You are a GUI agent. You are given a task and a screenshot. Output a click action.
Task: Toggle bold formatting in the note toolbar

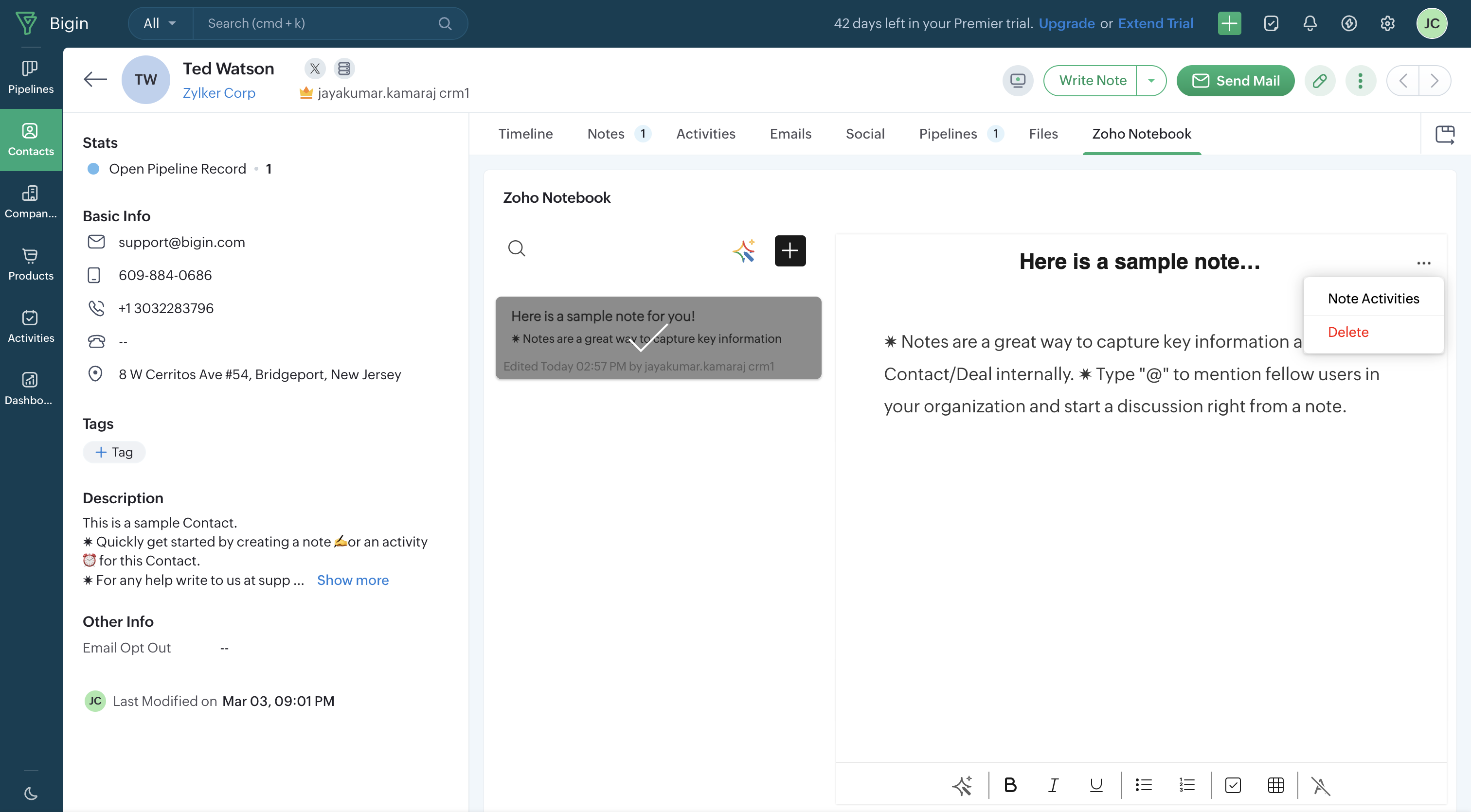click(1009, 785)
